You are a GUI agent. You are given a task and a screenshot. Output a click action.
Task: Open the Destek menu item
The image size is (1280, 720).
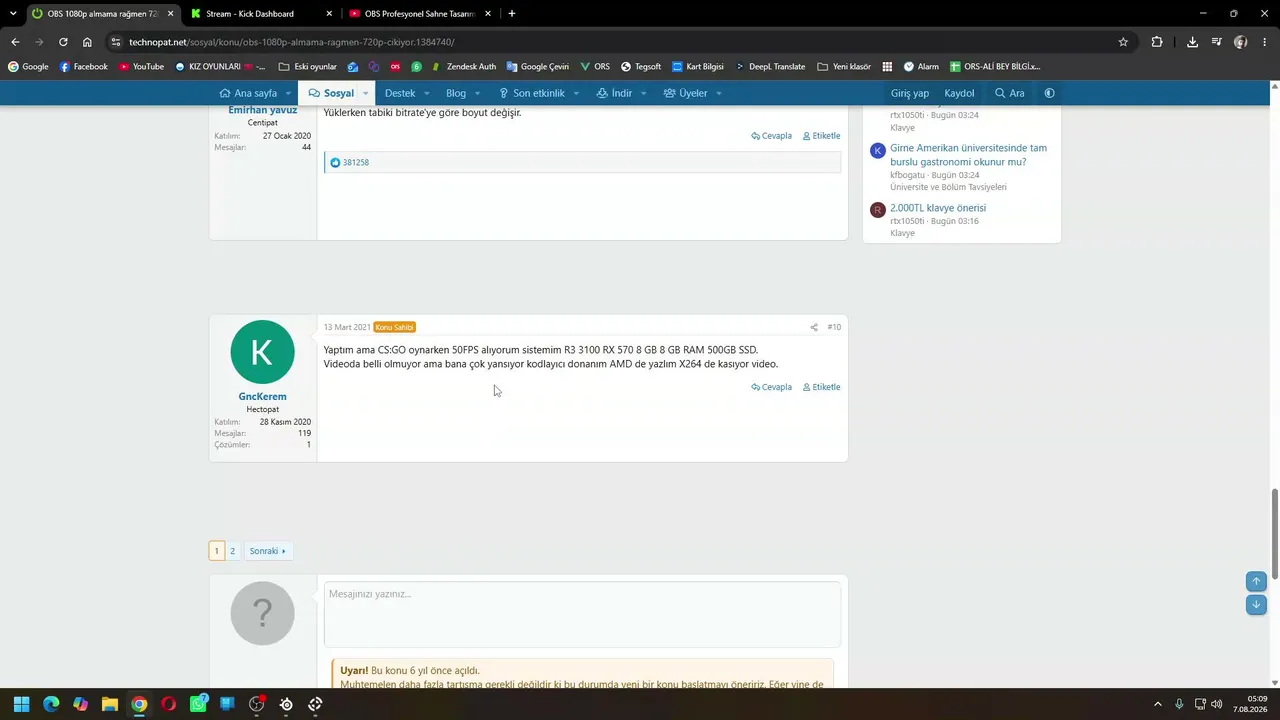400,93
